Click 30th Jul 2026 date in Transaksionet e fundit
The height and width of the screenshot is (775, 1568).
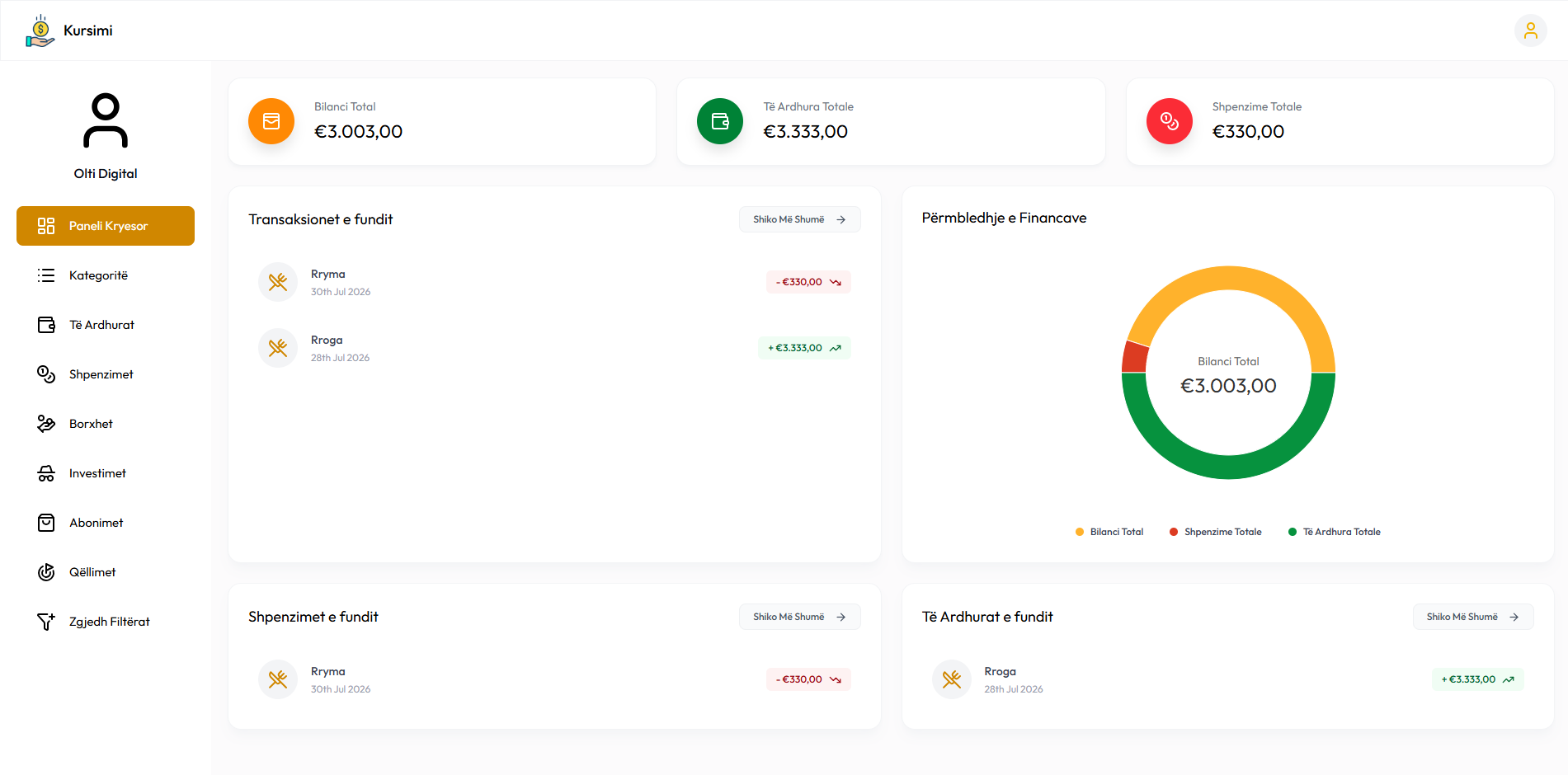[341, 292]
